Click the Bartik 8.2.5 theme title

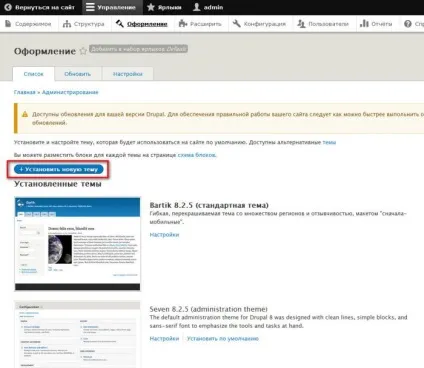pos(209,205)
